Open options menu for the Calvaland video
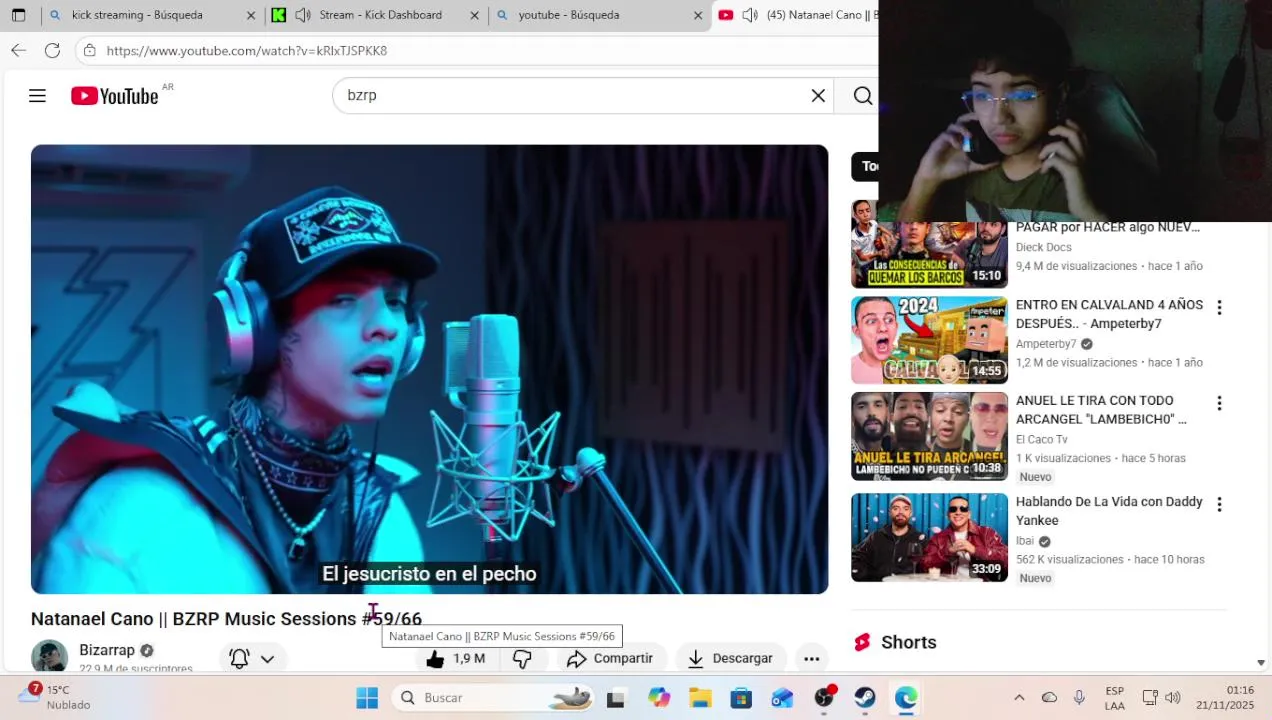Screen dimensions: 1272x720 tap(1219, 307)
